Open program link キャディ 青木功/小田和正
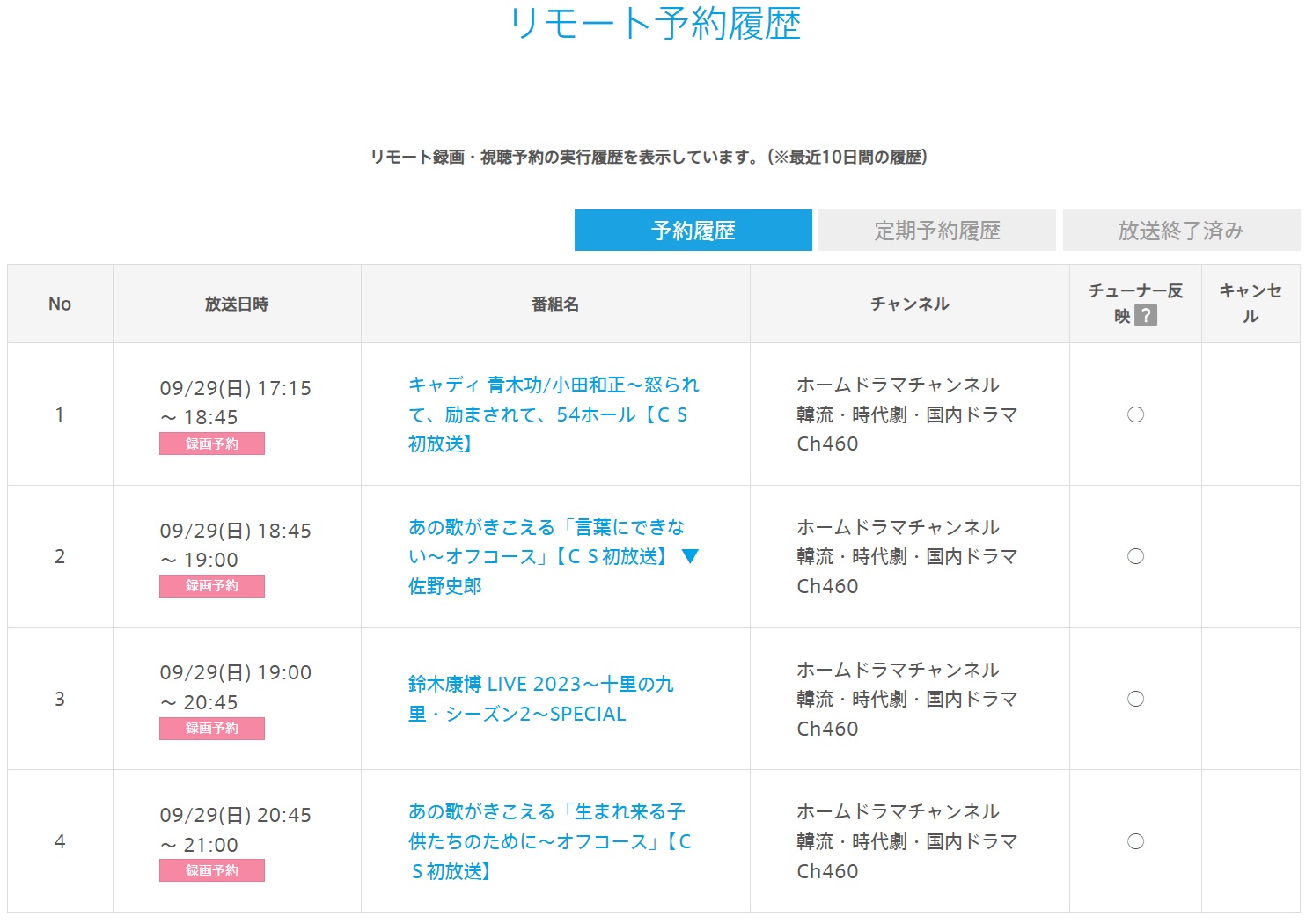This screenshot has width=1313, height=924. pos(554,414)
